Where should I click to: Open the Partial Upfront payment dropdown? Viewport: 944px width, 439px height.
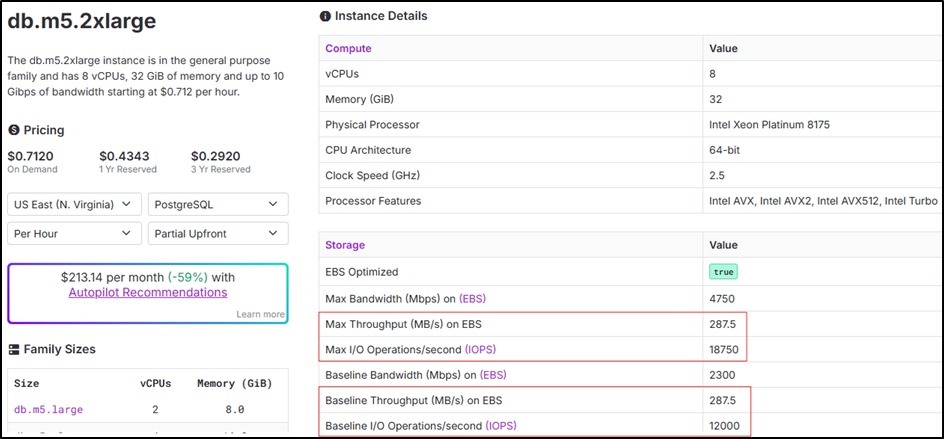(217, 233)
